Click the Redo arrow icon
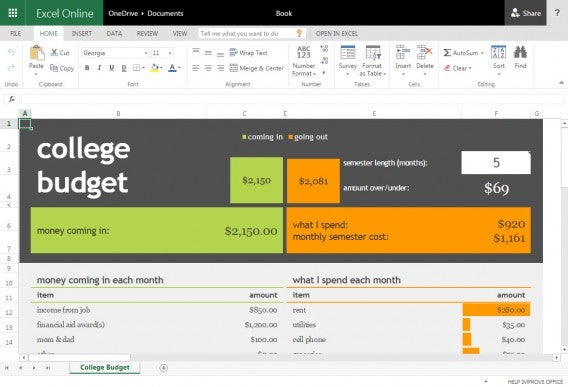This screenshot has height=387, width=568. tap(11, 68)
